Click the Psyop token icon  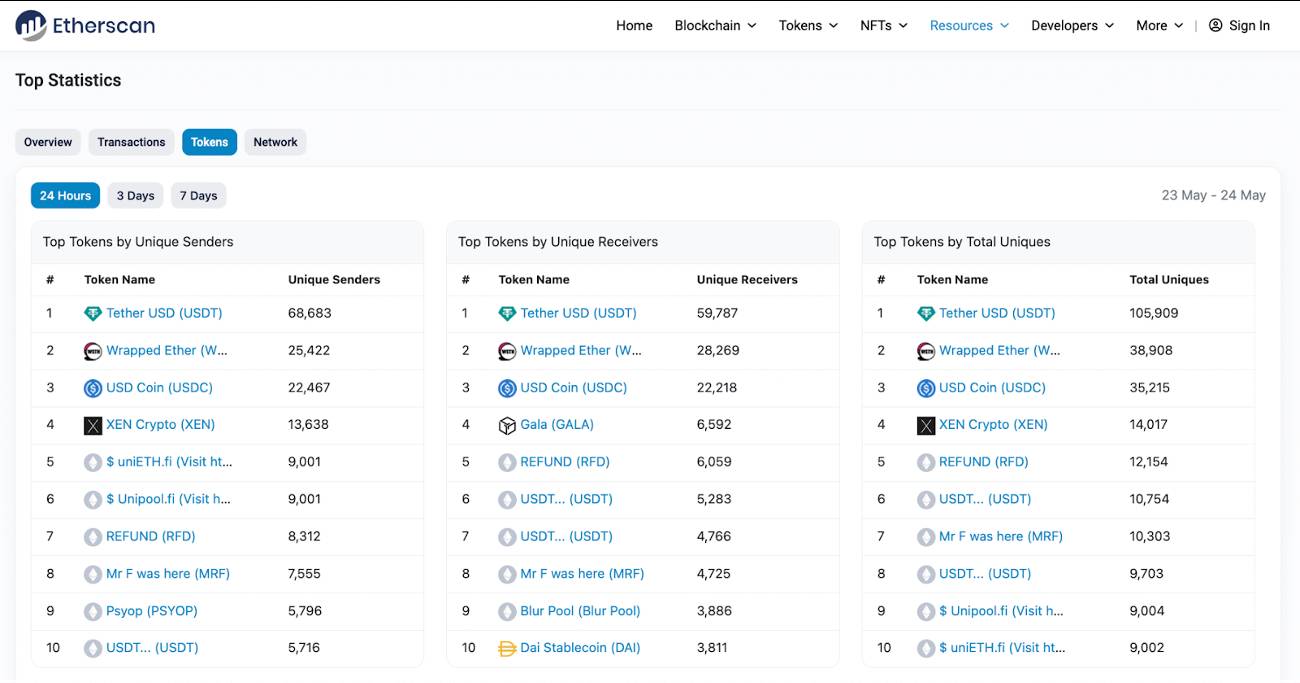click(93, 611)
